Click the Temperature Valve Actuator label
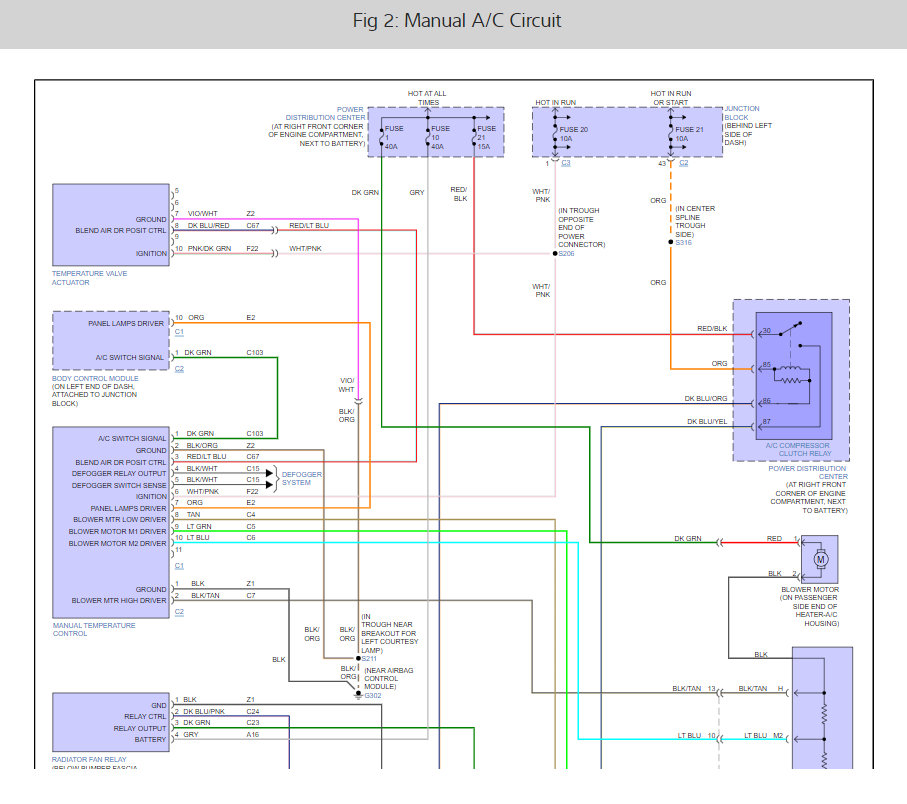 coord(89,278)
